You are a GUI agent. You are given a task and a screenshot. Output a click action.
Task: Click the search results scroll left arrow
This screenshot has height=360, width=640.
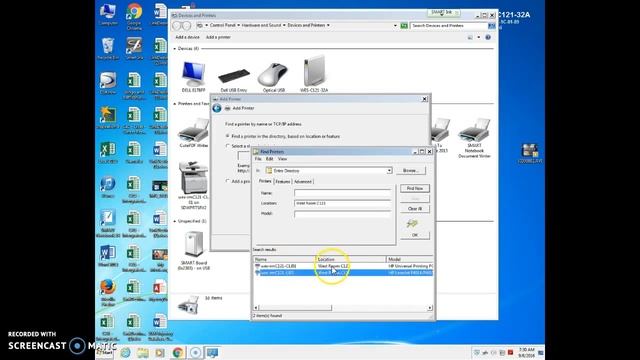click(256, 308)
